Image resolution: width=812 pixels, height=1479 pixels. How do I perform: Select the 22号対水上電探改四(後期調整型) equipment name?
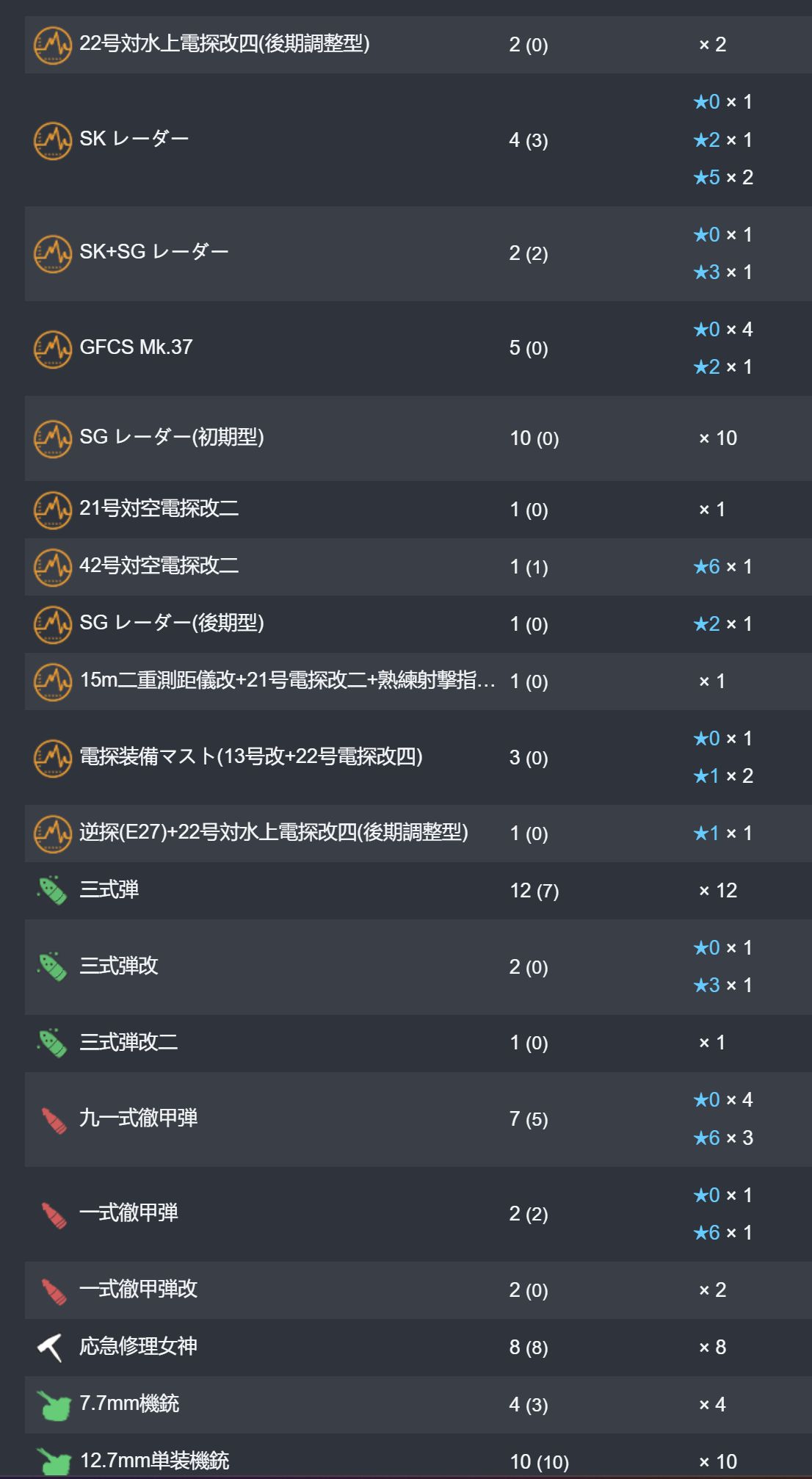coord(225,44)
